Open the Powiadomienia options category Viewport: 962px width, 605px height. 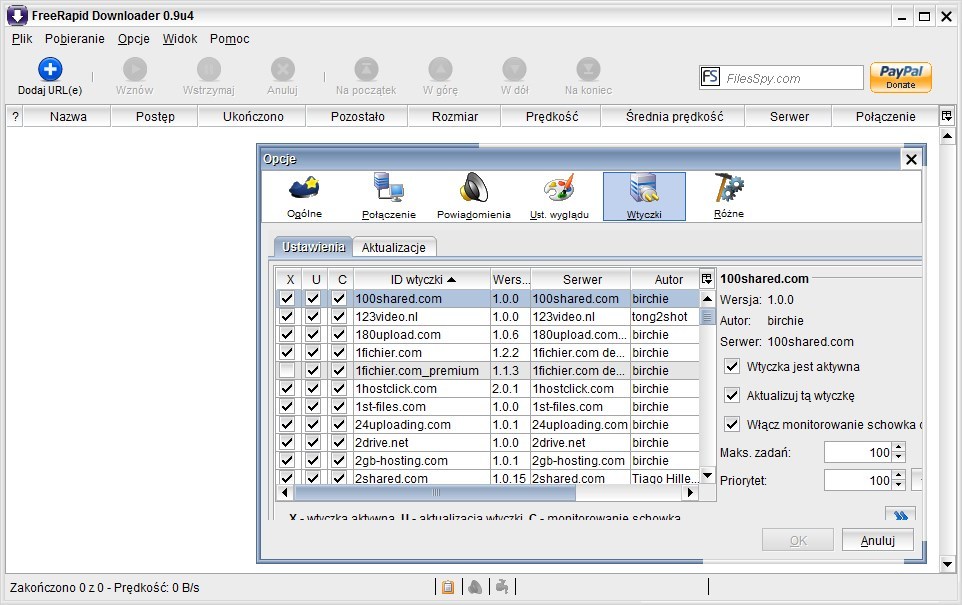474,196
